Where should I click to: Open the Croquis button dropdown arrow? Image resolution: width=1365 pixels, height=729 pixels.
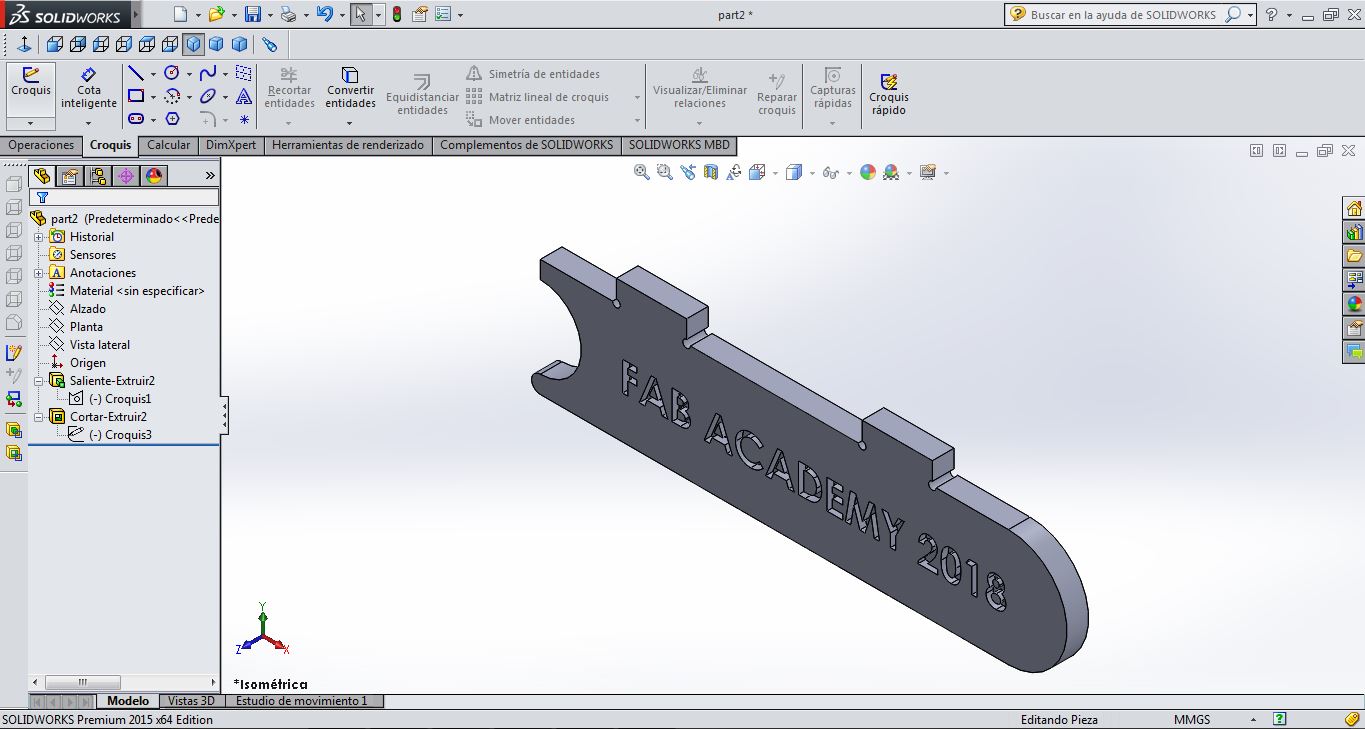pyautogui.click(x=31, y=123)
